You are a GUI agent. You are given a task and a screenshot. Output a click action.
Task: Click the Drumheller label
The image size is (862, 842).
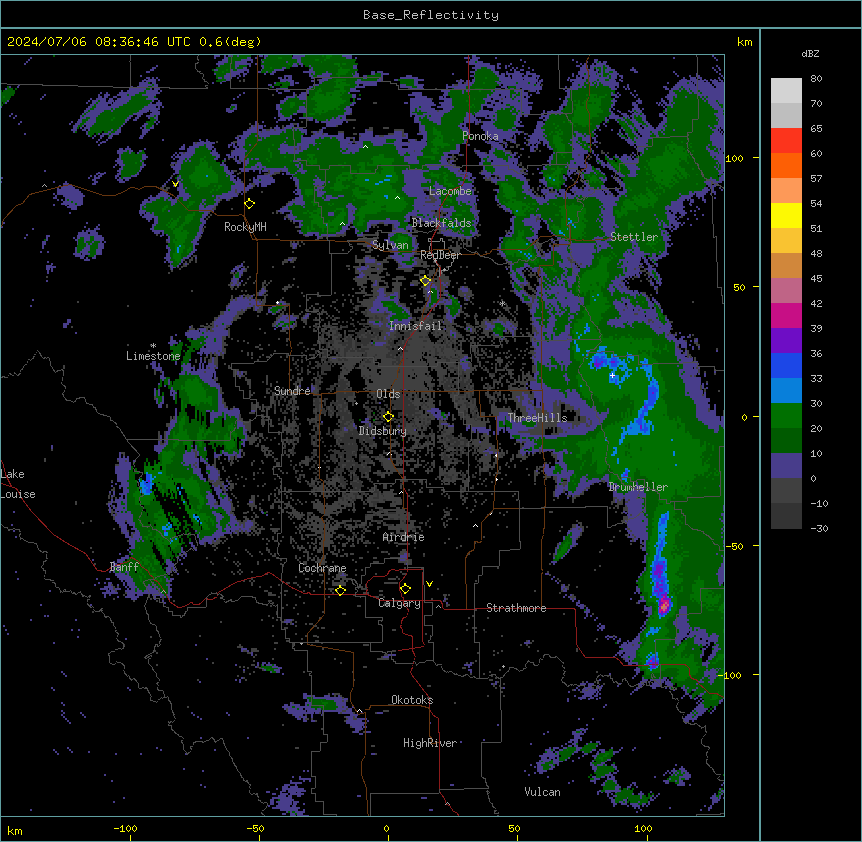coord(638,487)
